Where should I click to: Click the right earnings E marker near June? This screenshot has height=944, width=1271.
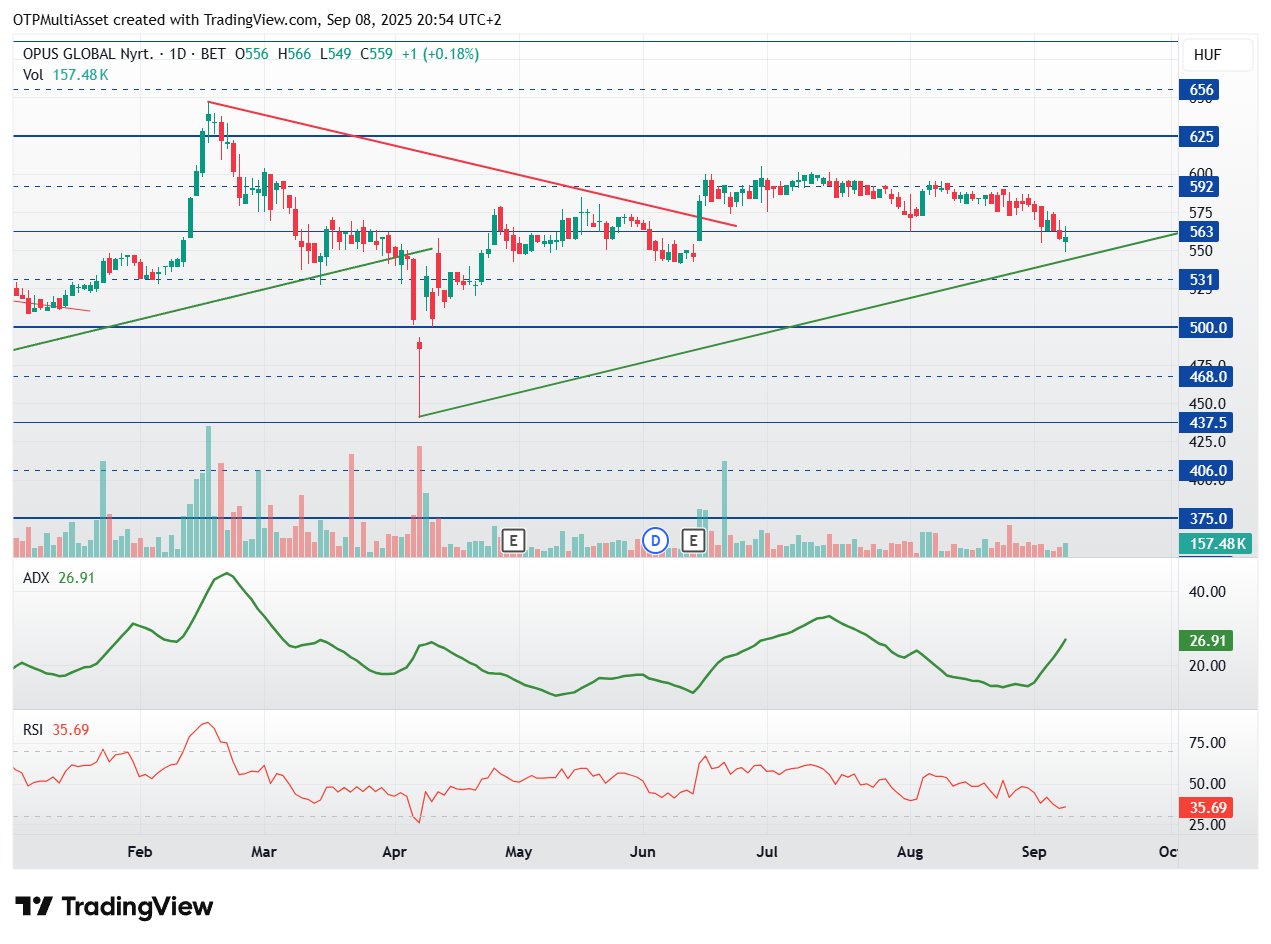coord(693,541)
